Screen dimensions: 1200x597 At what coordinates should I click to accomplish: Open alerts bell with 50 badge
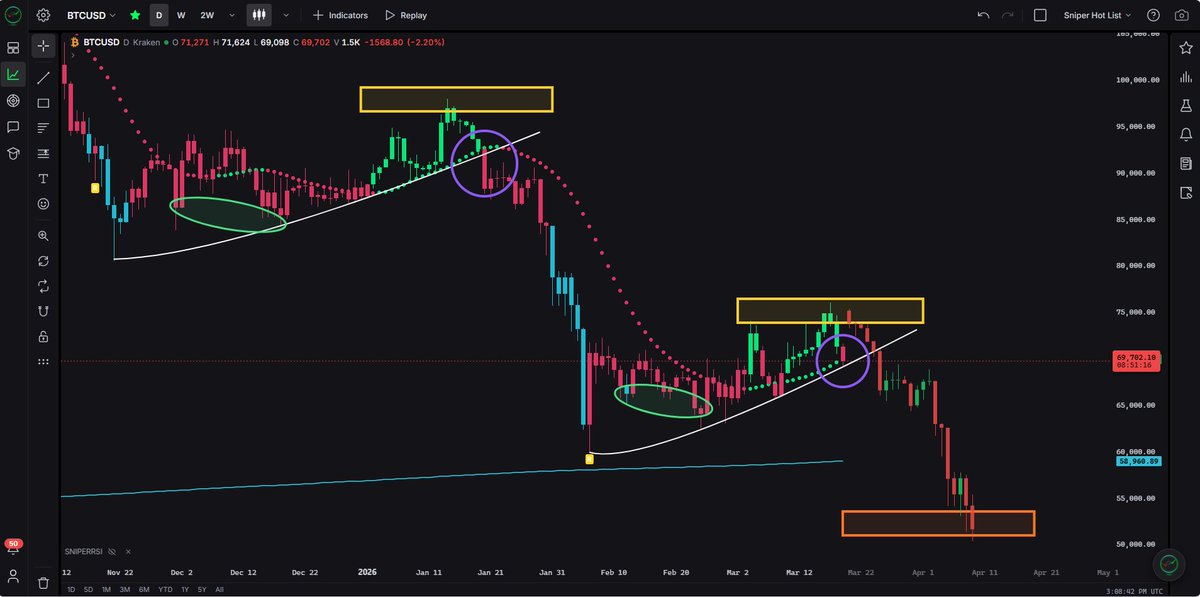(x=13, y=548)
